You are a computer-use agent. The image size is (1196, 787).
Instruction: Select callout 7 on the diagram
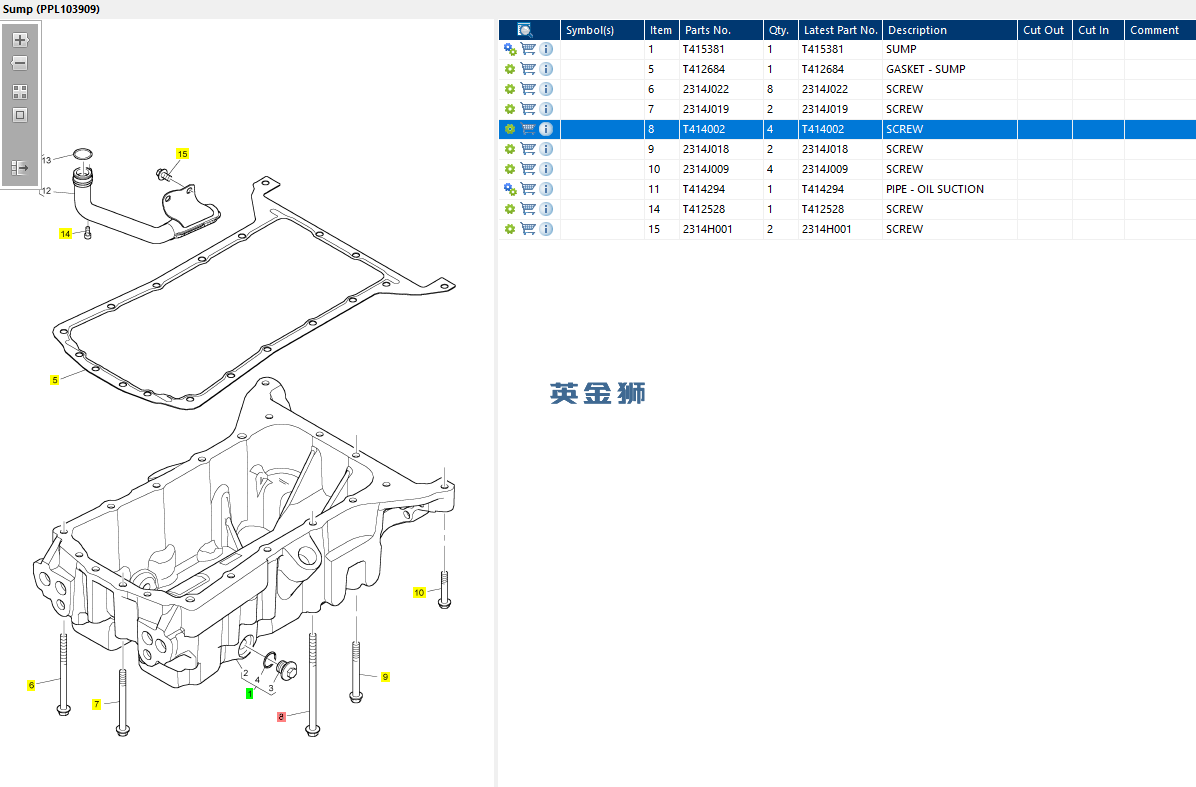[97, 705]
